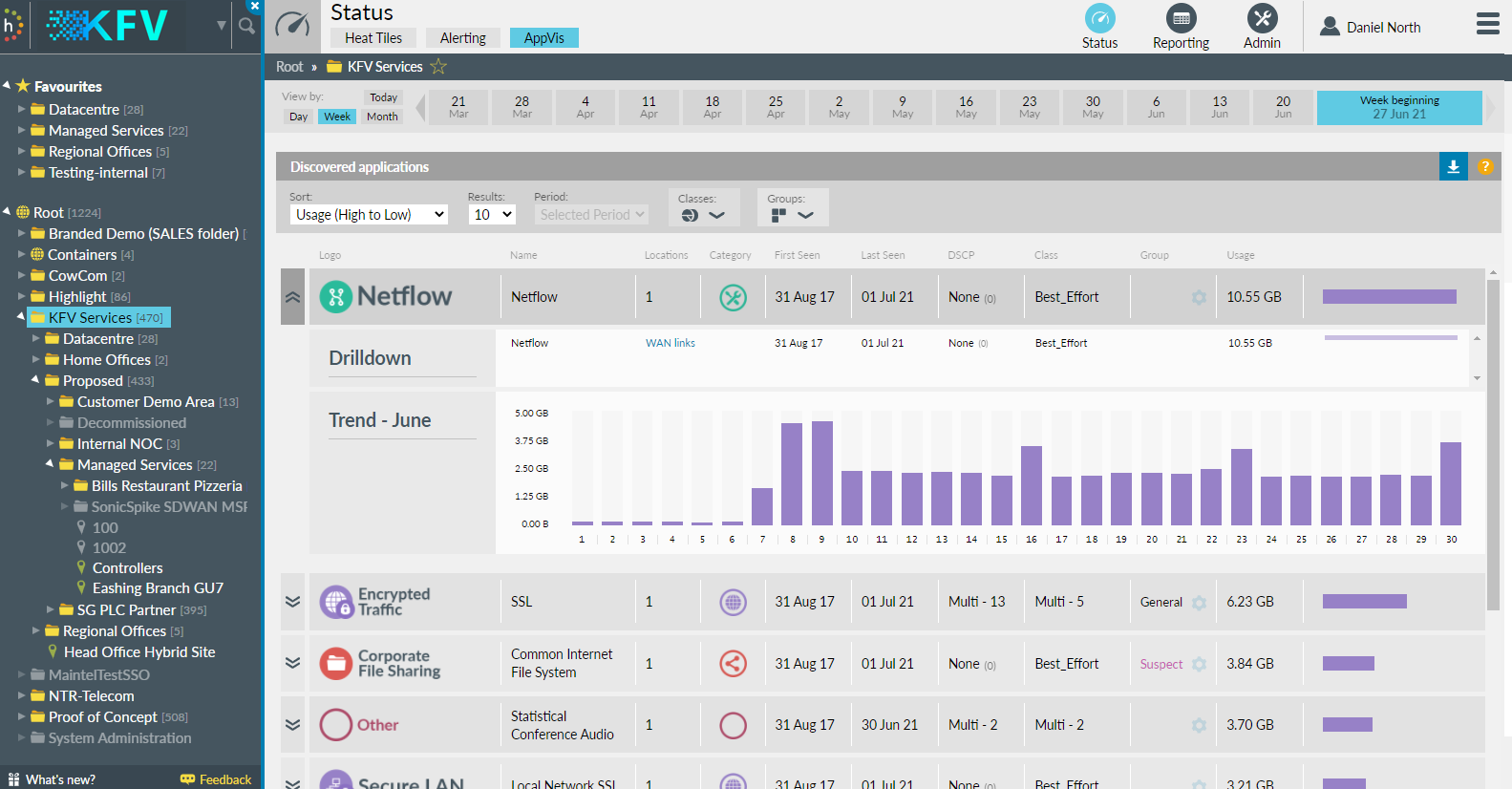Switch view to Day

tap(298, 117)
